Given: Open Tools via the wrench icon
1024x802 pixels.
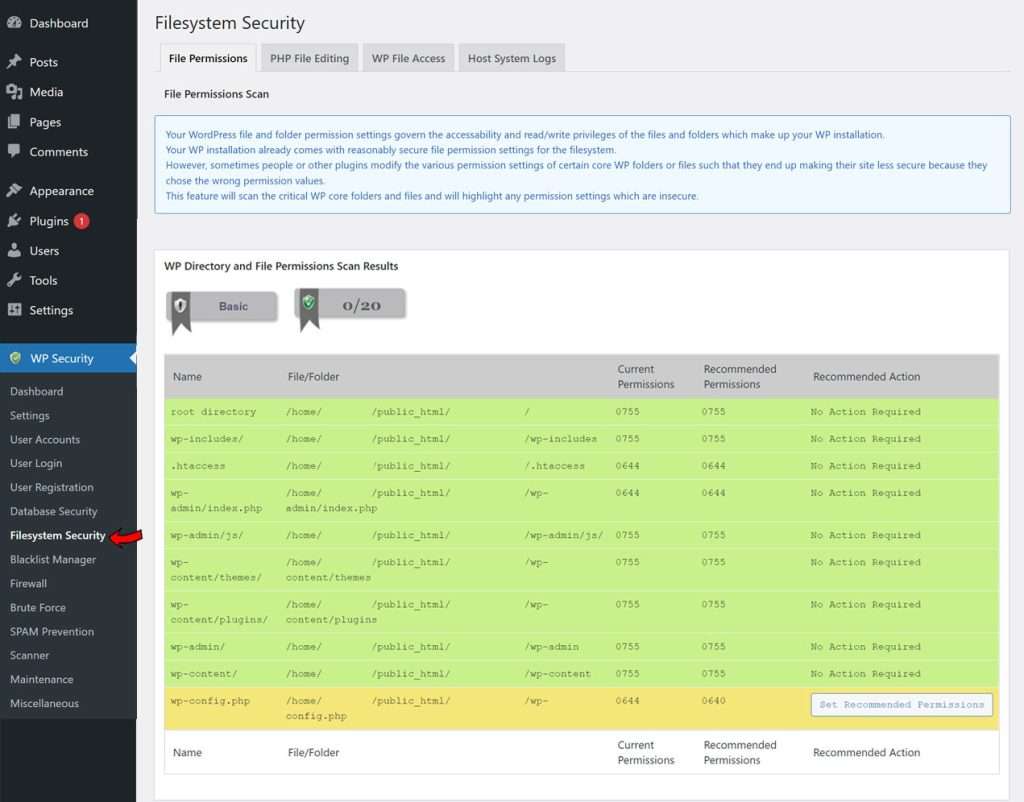Looking at the screenshot, I should point(14,280).
